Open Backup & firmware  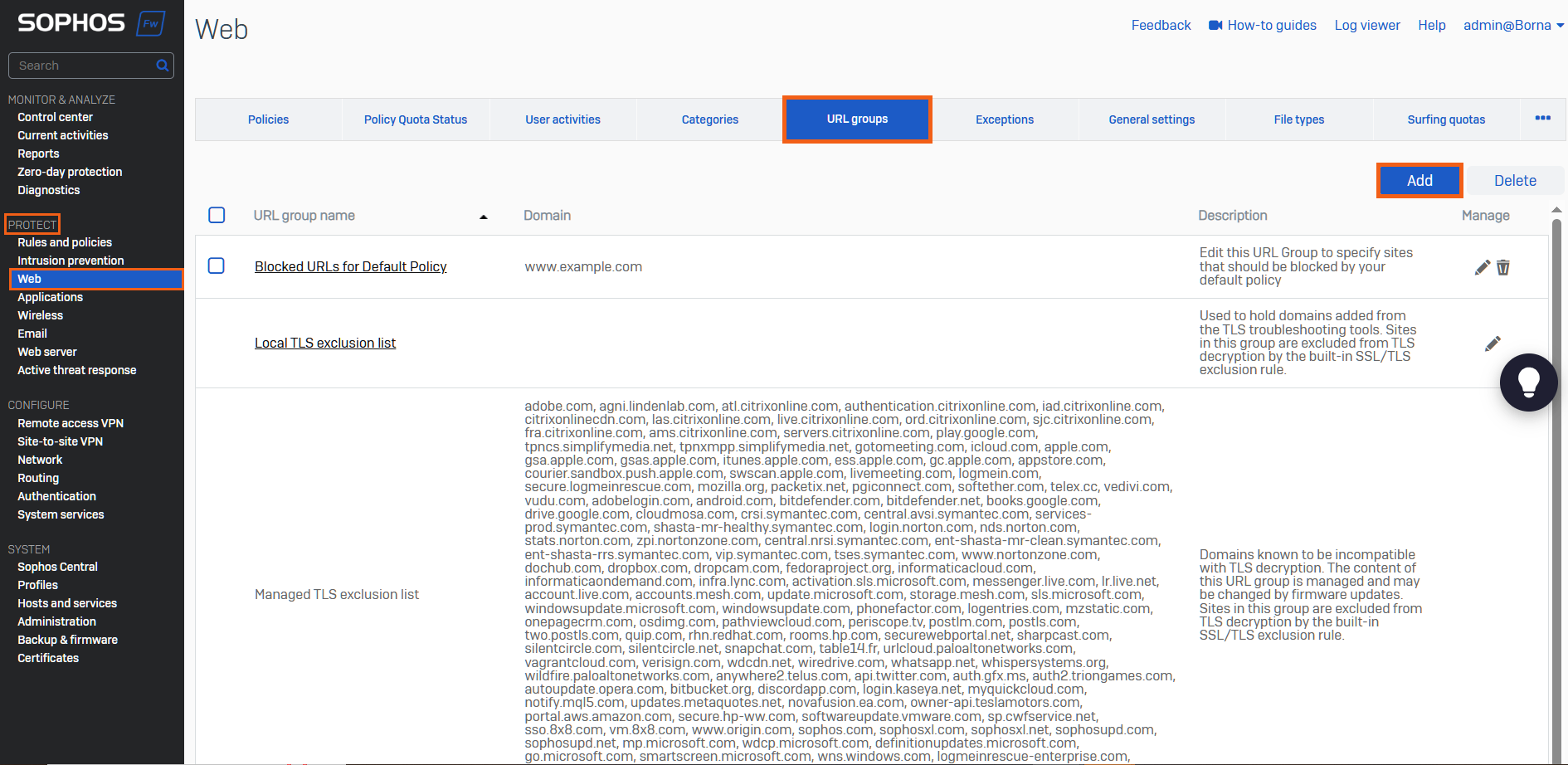point(67,640)
